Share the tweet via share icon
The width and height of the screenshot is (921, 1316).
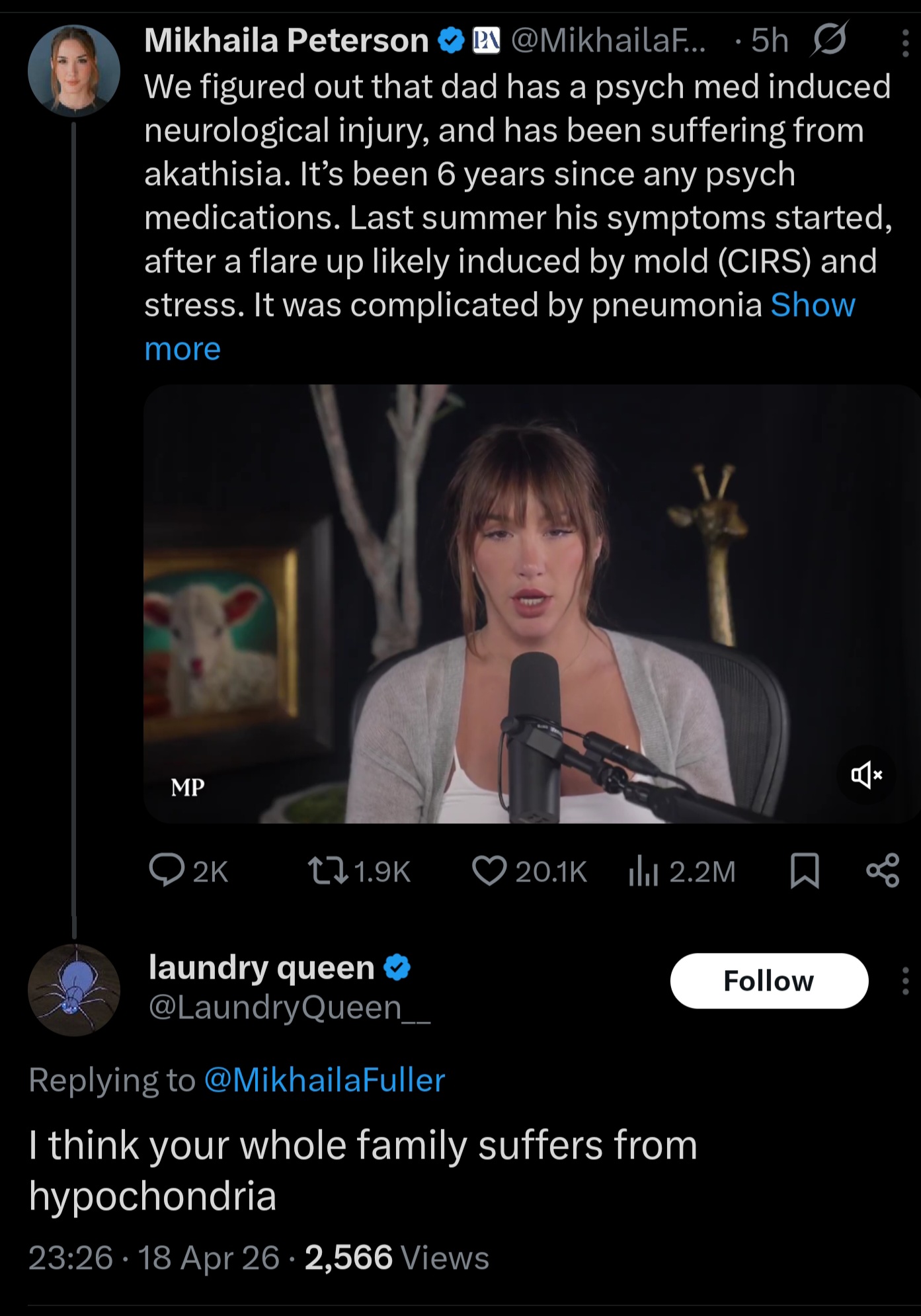(883, 870)
